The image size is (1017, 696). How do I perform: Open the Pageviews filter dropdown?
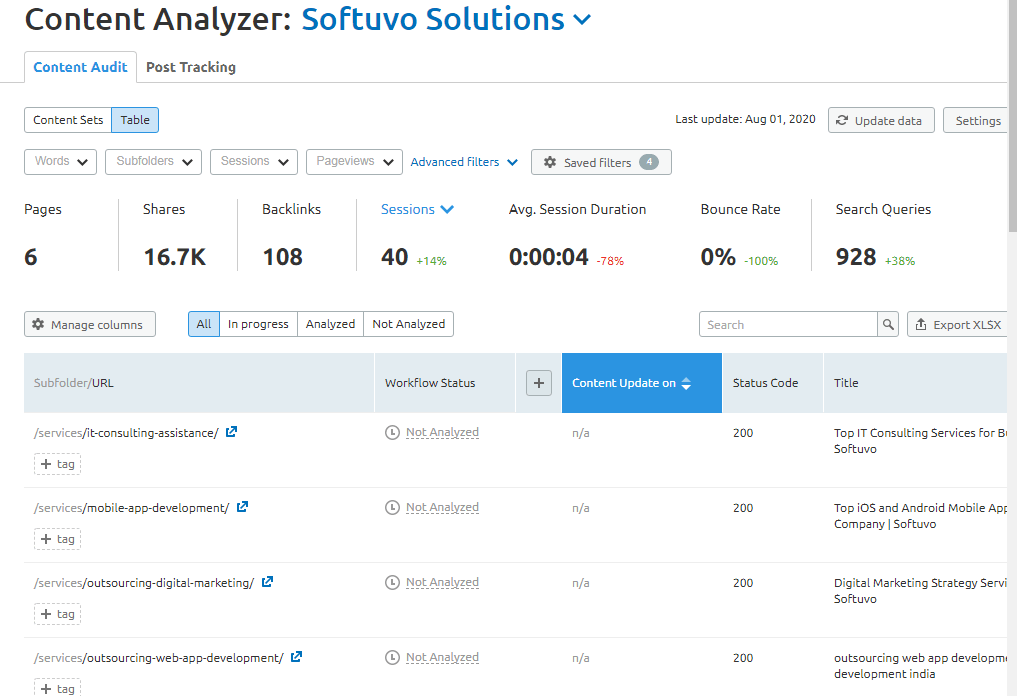click(x=354, y=162)
